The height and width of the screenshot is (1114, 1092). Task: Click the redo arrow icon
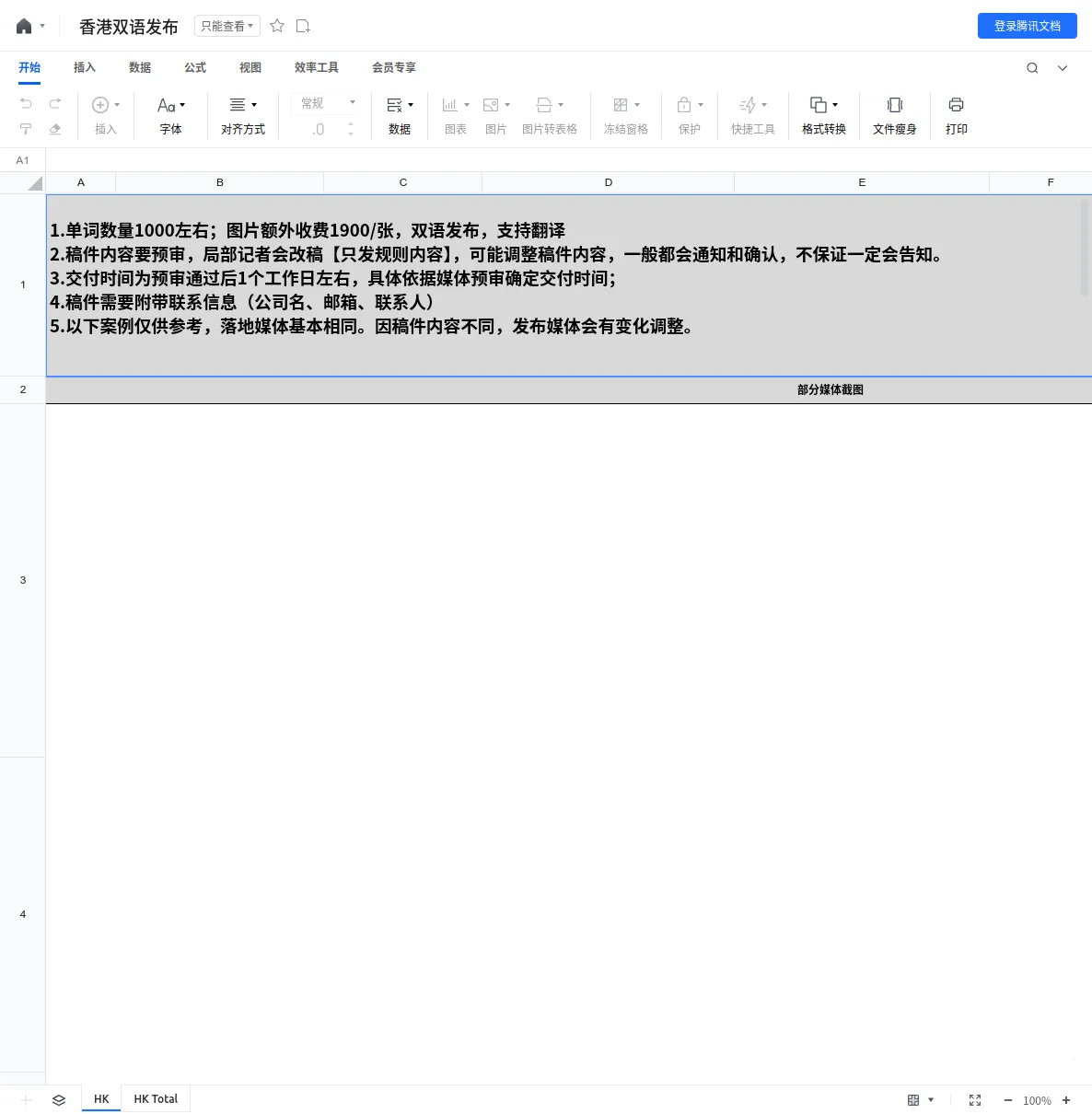[55, 103]
